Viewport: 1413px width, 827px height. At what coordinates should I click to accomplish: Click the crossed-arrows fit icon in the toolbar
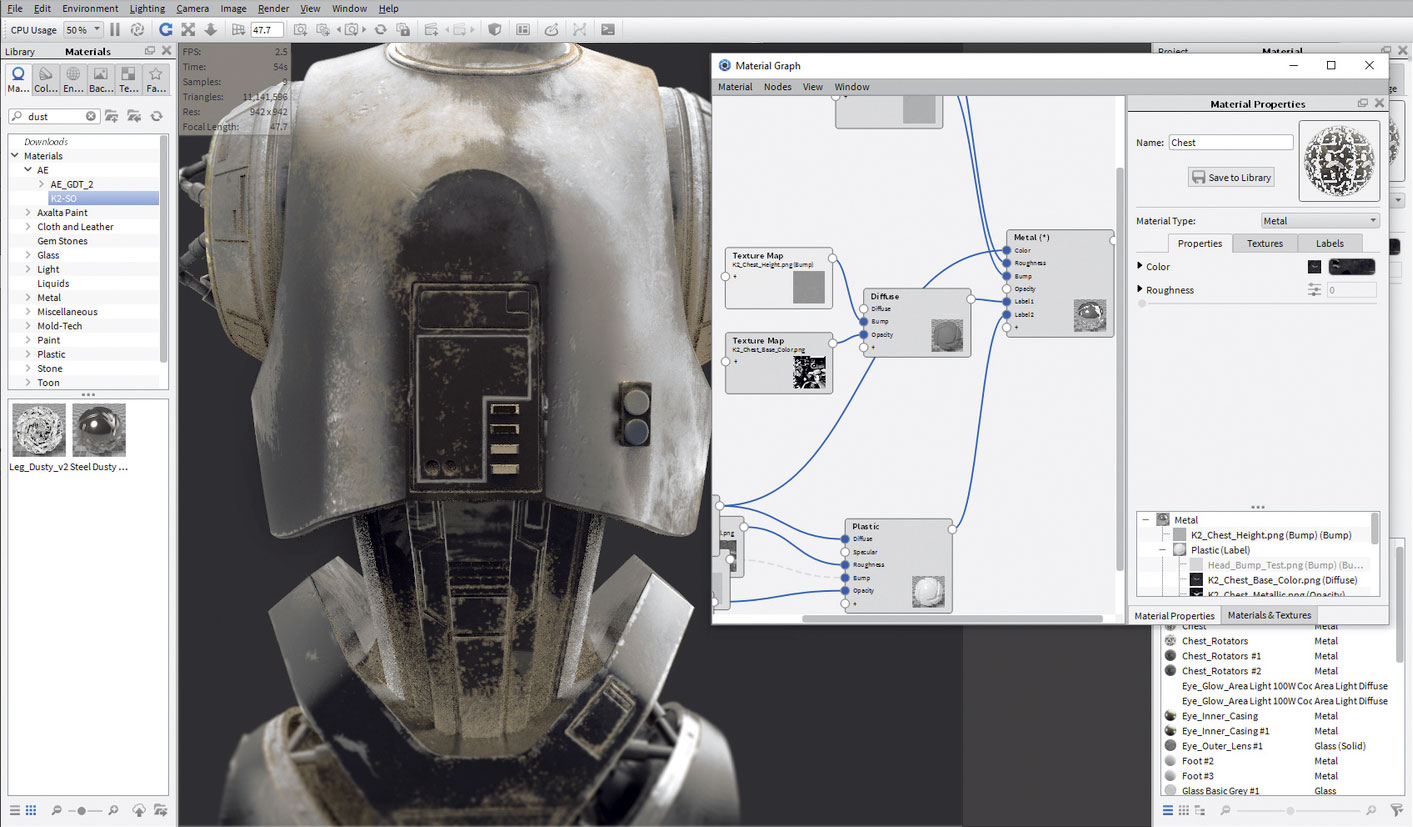tap(188, 30)
